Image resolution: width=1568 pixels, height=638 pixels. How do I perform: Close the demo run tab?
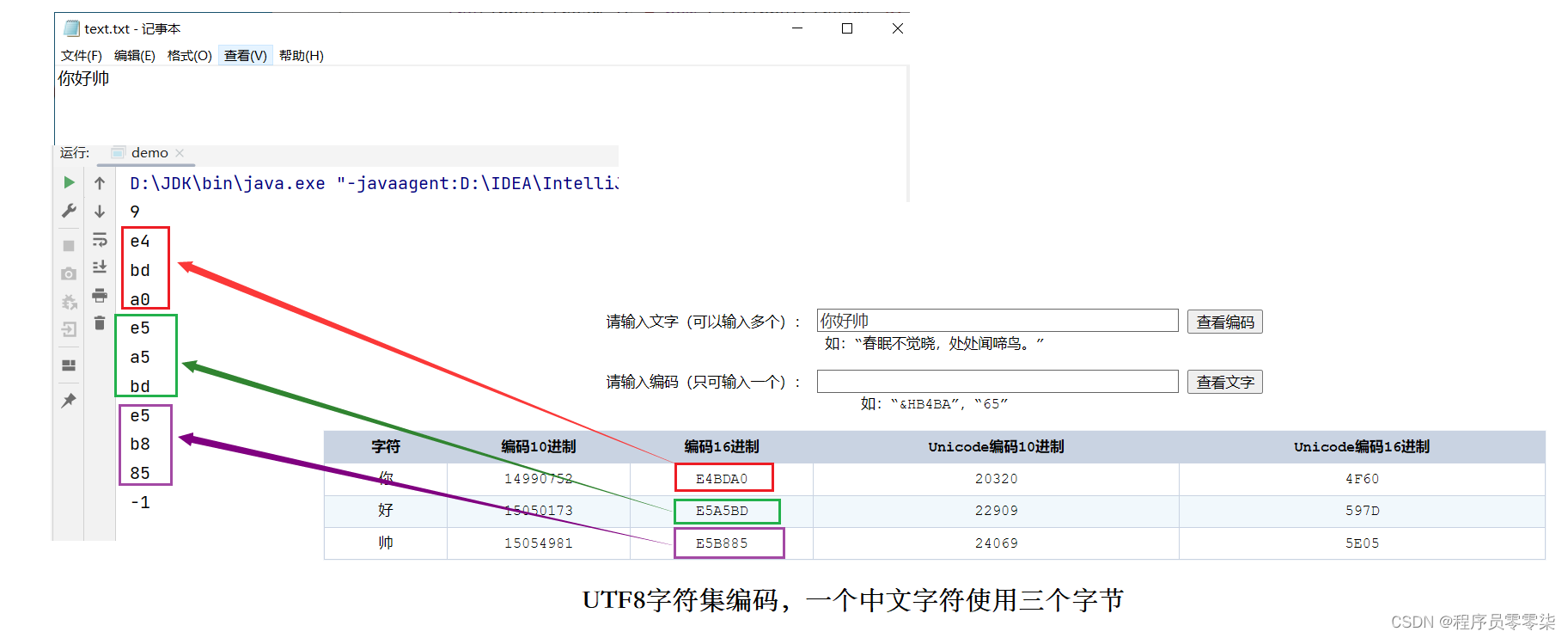pyautogui.click(x=180, y=153)
